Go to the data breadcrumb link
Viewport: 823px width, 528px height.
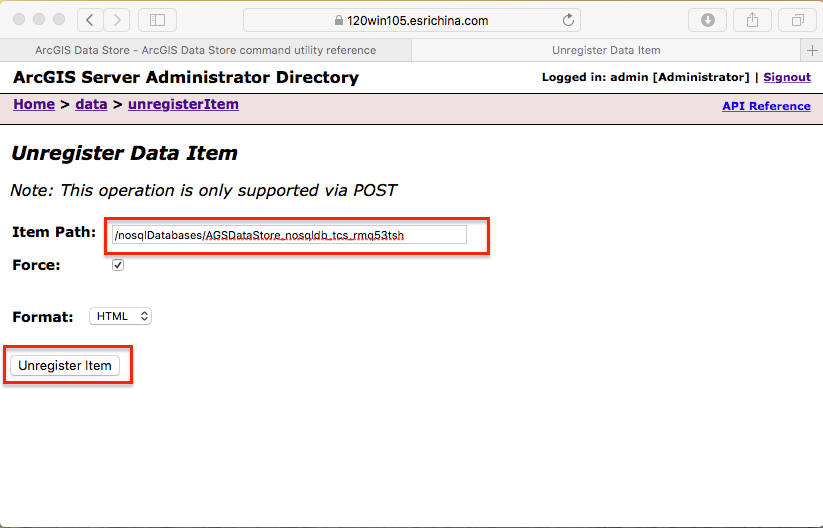pyautogui.click(x=91, y=104)
